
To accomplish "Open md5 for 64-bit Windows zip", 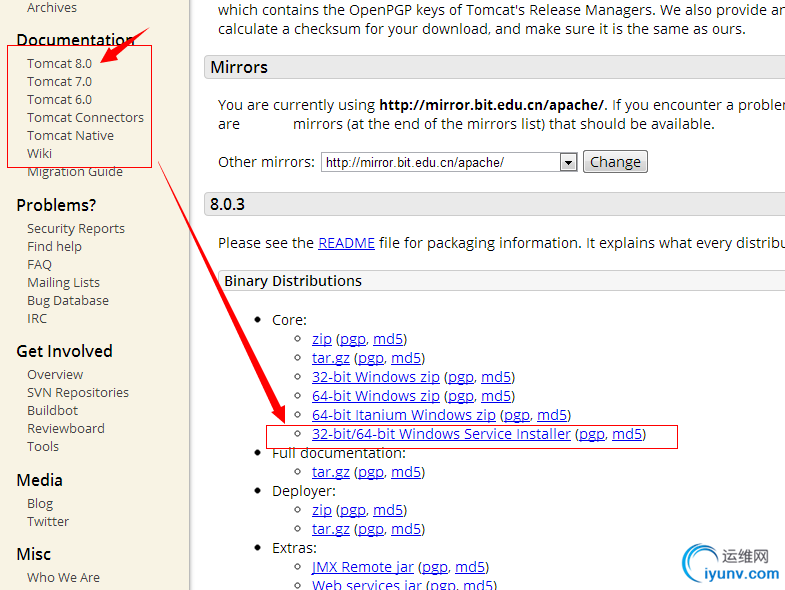I will point(496,396).
